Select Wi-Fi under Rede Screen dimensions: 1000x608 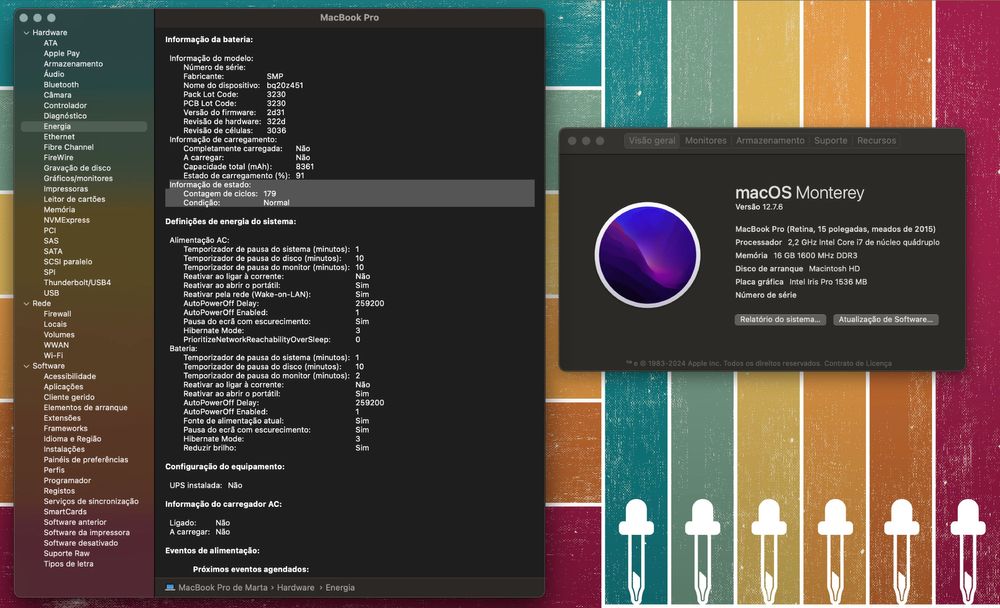(53, 355)
